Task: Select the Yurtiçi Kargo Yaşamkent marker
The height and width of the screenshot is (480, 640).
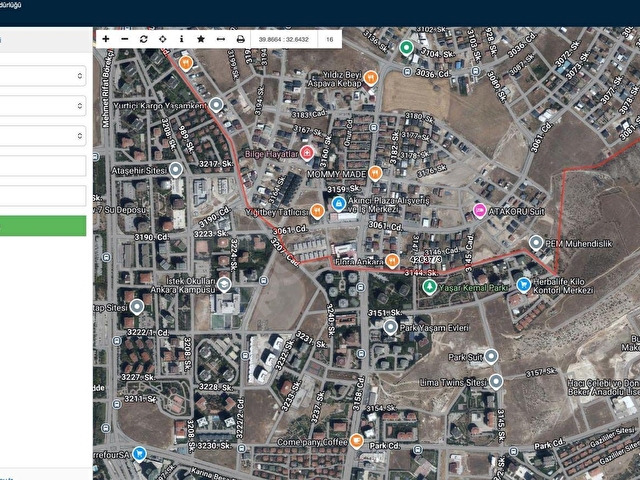Action: pos(216,105)
